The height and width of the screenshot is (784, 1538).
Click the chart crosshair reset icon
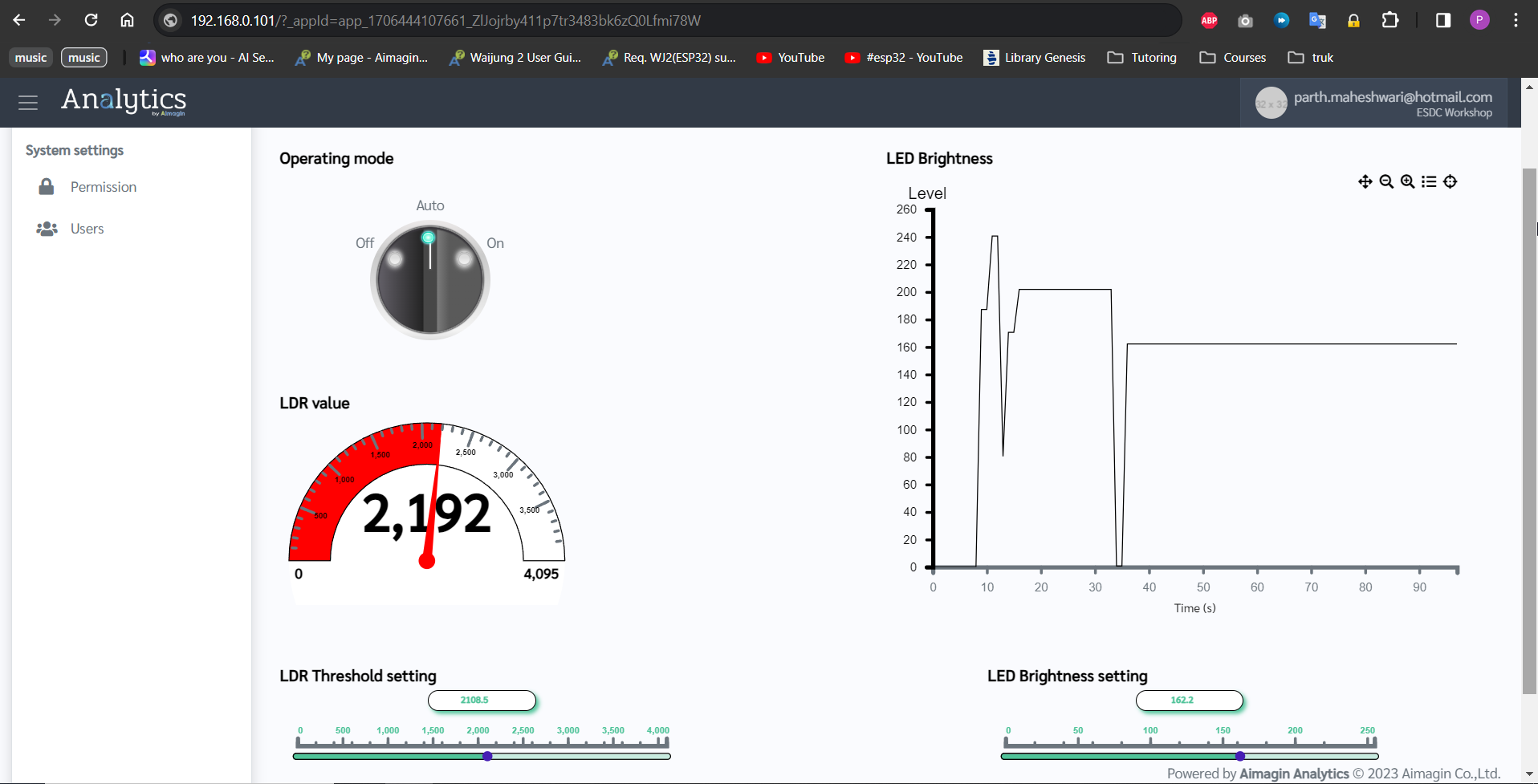click(x=1450, y=181)
